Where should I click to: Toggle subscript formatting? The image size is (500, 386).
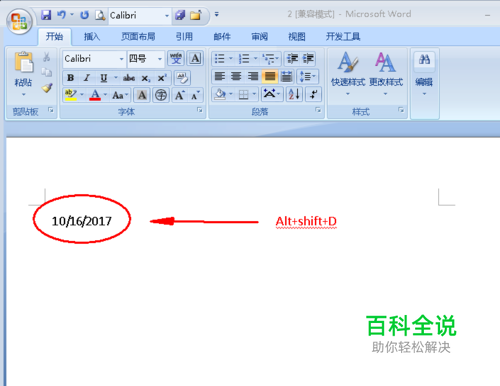pos(146,78)
